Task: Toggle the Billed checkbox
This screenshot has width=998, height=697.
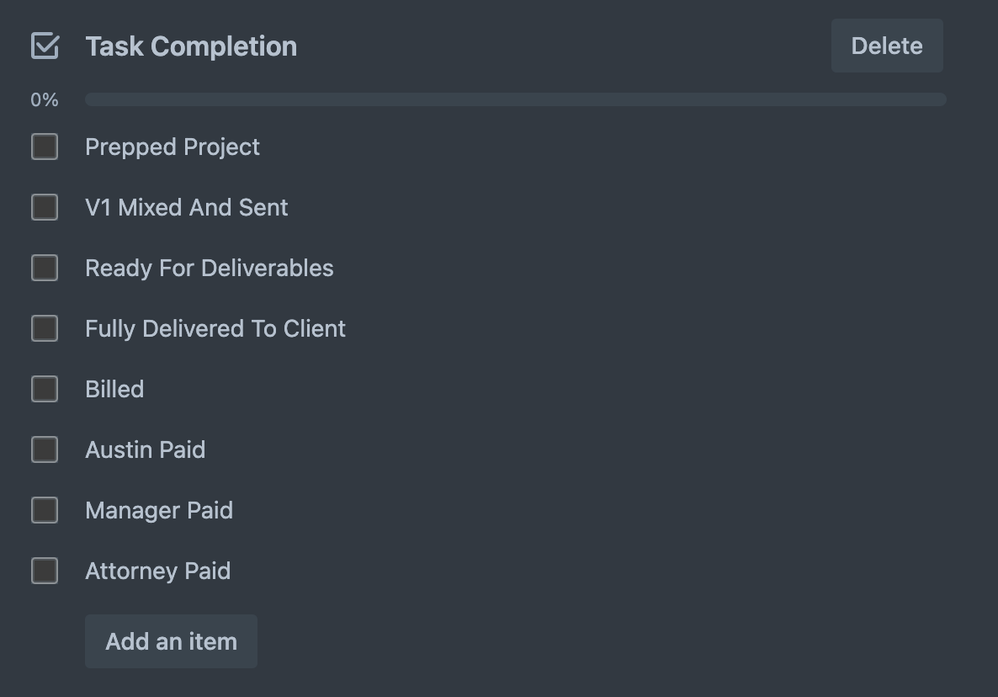Action: tap(45, 389)
